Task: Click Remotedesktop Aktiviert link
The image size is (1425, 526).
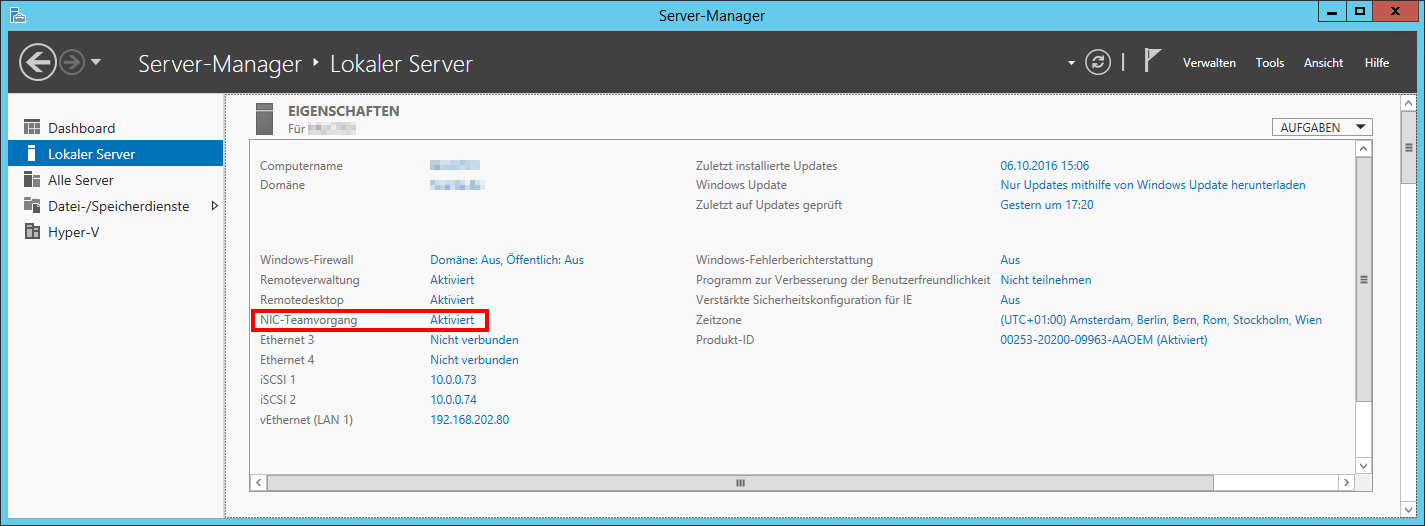Action: (x=452, y=300)
